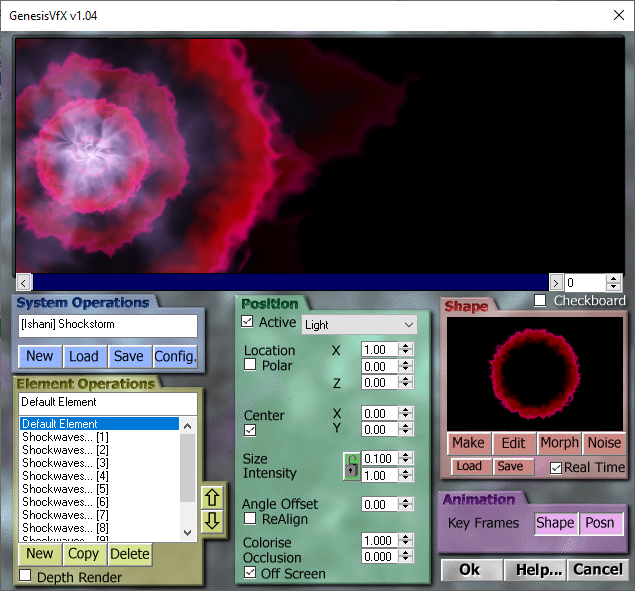Move selected element down with arrow
The height and width of the screenshot is (591, 635).
coord(212,521)
